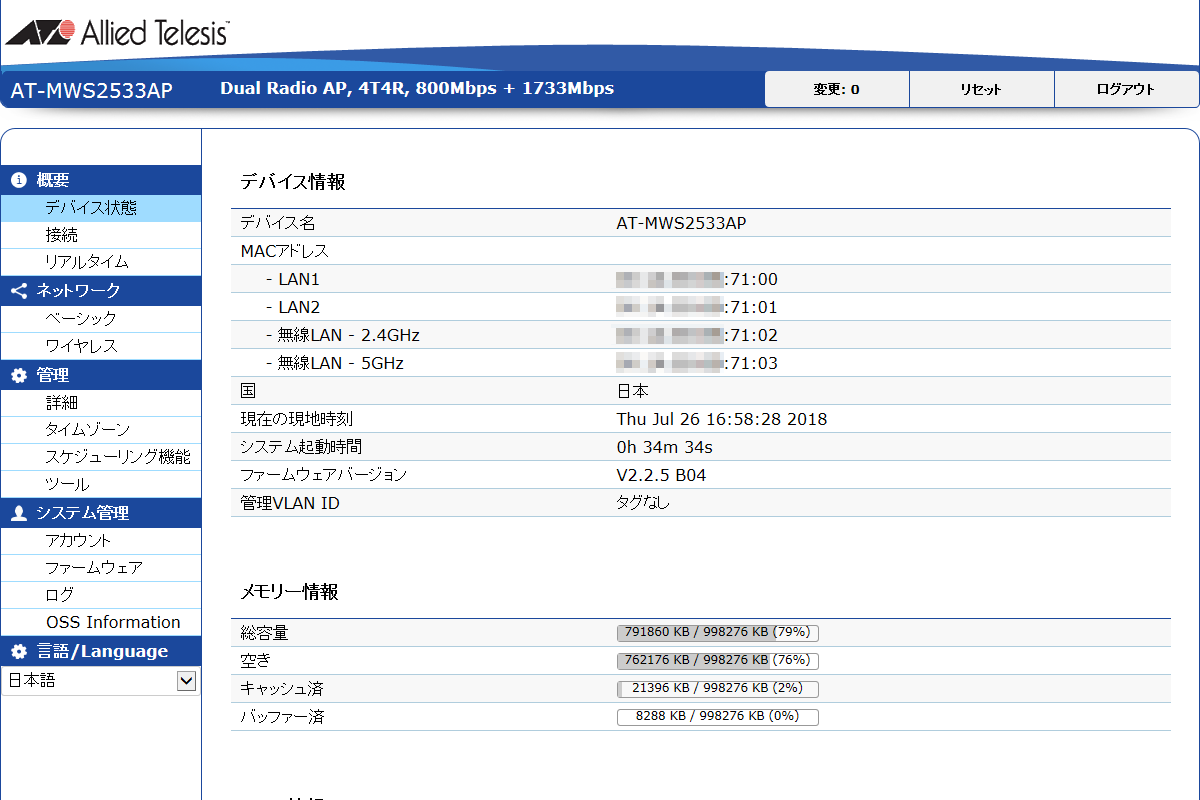
Task: Click the リセット button
Action: coord(981,89)
